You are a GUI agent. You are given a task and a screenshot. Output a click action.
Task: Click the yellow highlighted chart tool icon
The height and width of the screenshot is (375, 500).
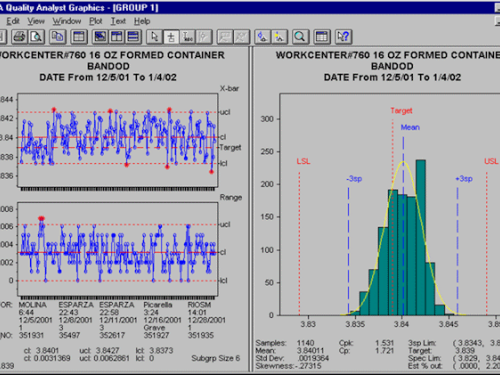(x=279, y=37)
